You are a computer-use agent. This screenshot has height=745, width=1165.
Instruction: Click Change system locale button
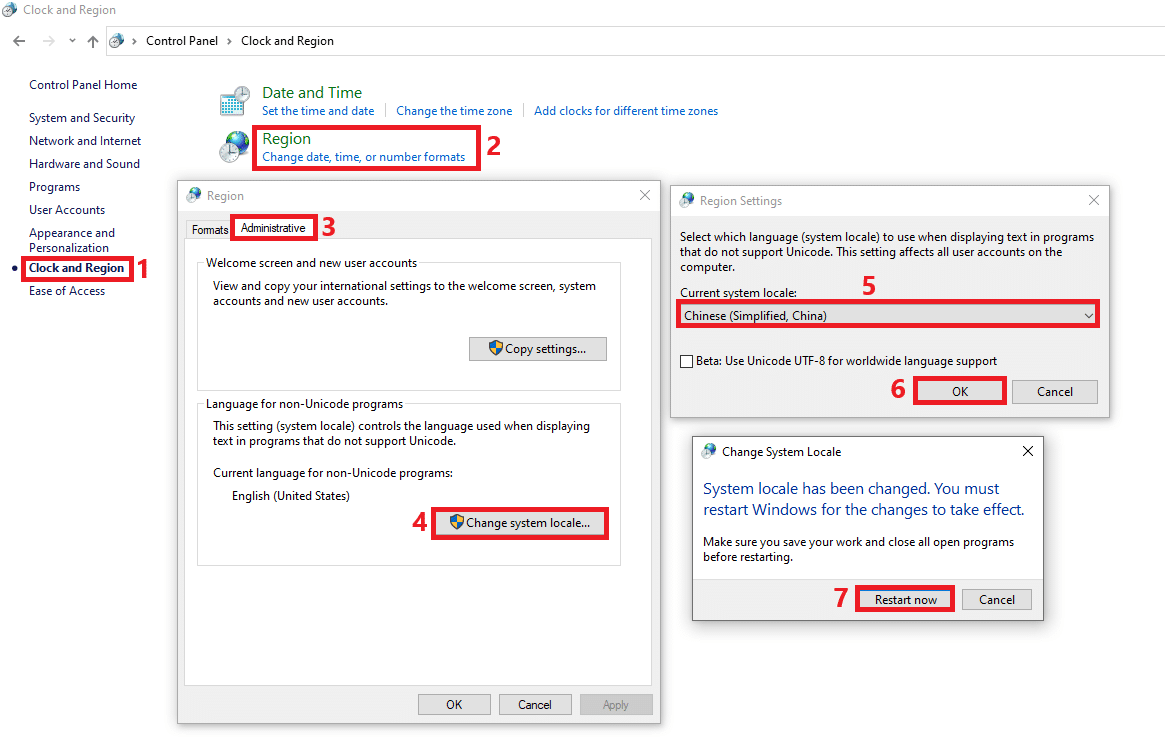click(x=520, y=523)
